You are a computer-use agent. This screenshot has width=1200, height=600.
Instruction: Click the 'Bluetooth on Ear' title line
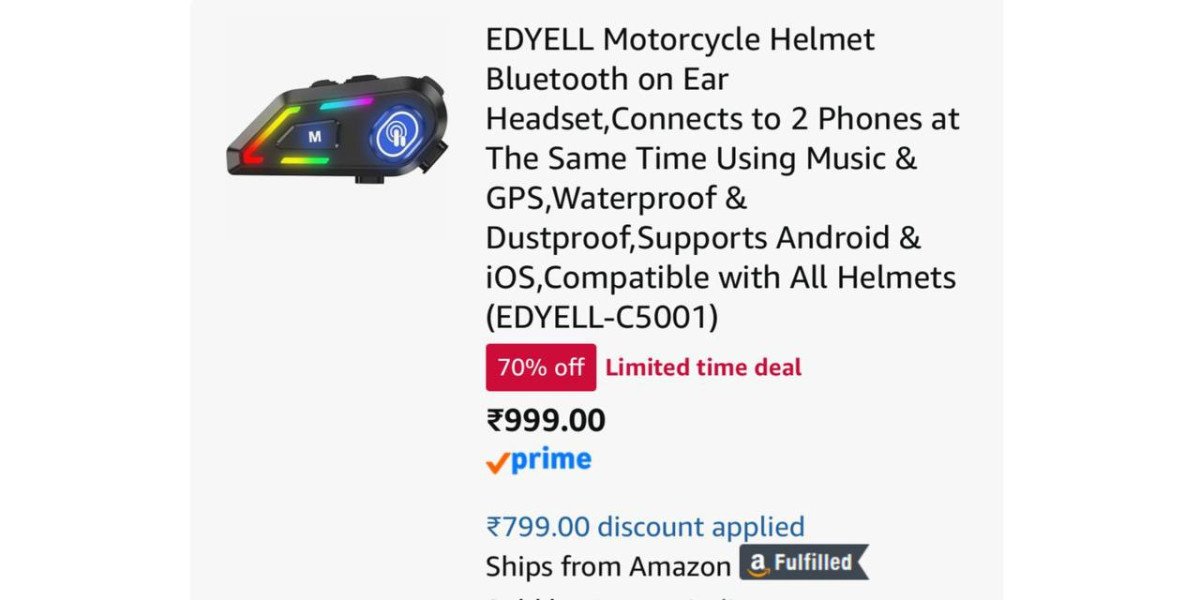607,79
